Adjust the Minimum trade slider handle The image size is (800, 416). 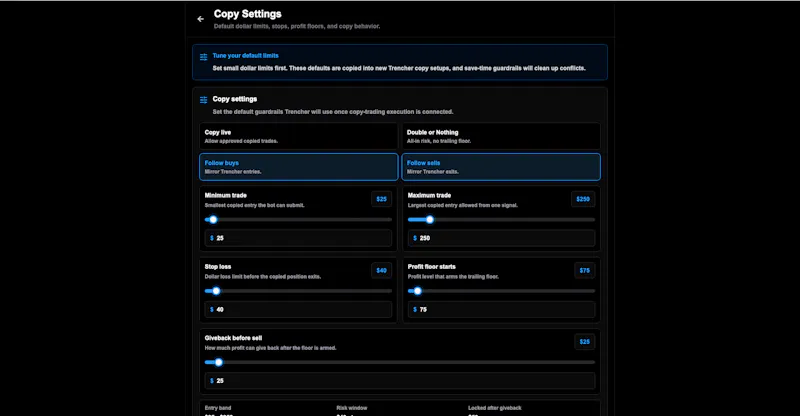(213, 219)
